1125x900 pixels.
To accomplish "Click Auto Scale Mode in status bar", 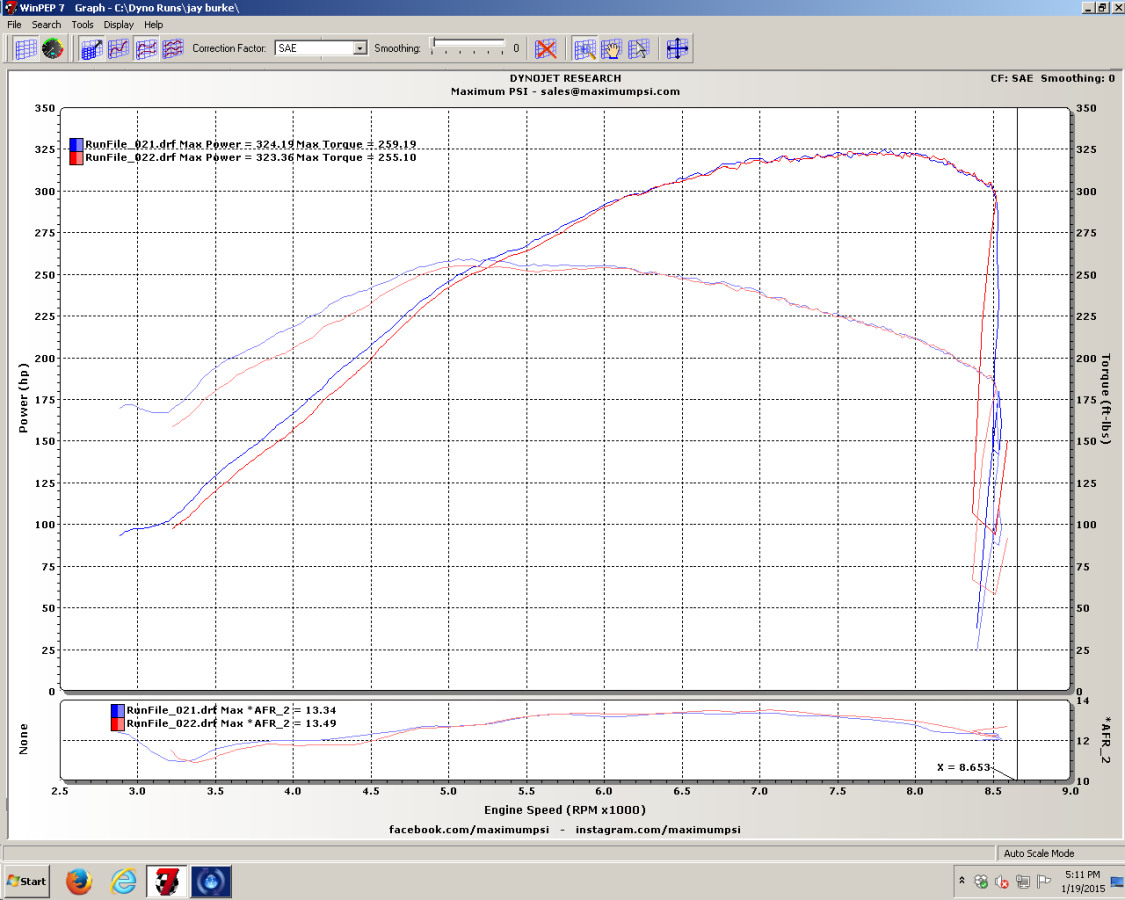I will (1039, 853).
